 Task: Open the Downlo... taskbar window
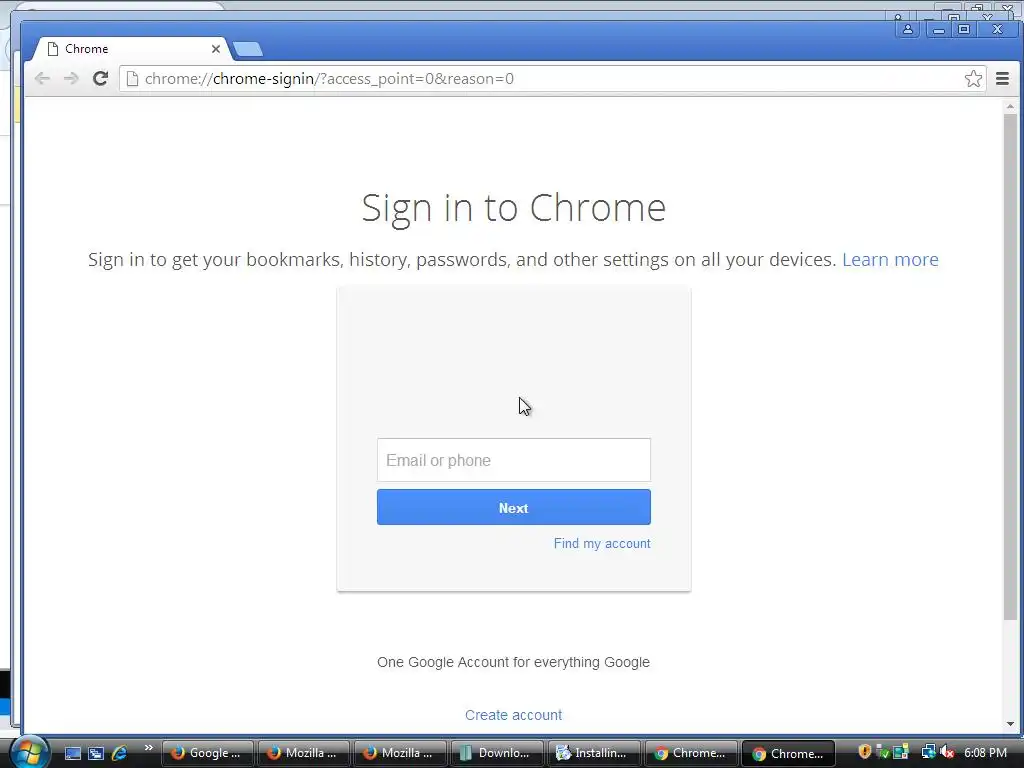(496, 753)
